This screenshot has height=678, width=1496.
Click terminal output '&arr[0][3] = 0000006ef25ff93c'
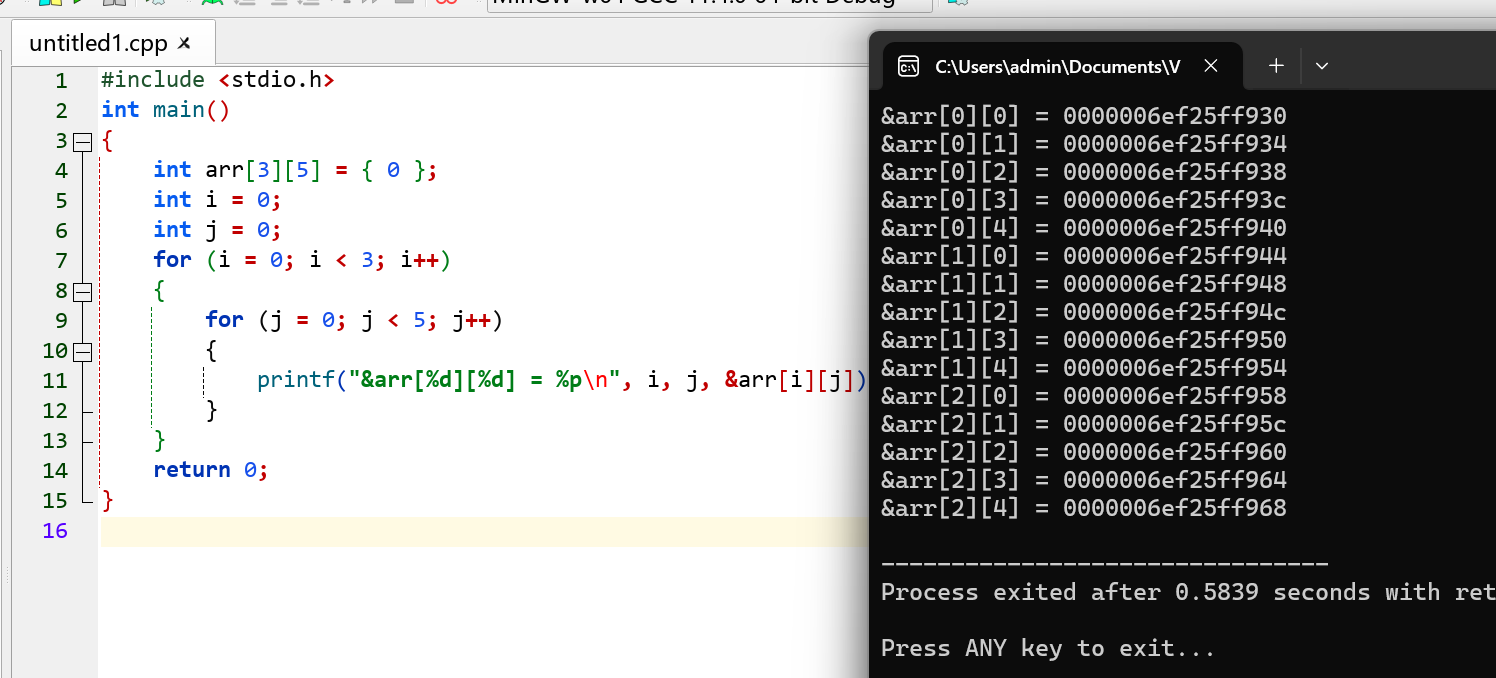(1084, 200)
